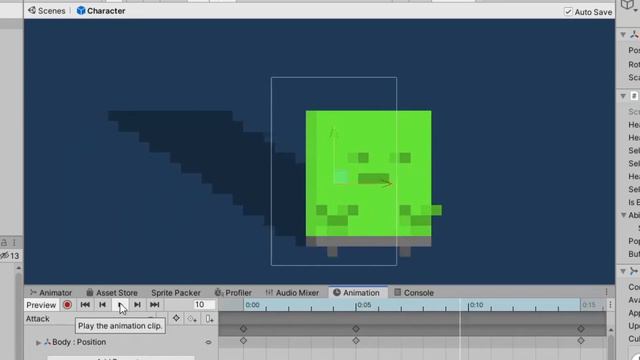640x360 pixels.
Task: Switch to the Profiler tab
Action: [x=233, y=293]
